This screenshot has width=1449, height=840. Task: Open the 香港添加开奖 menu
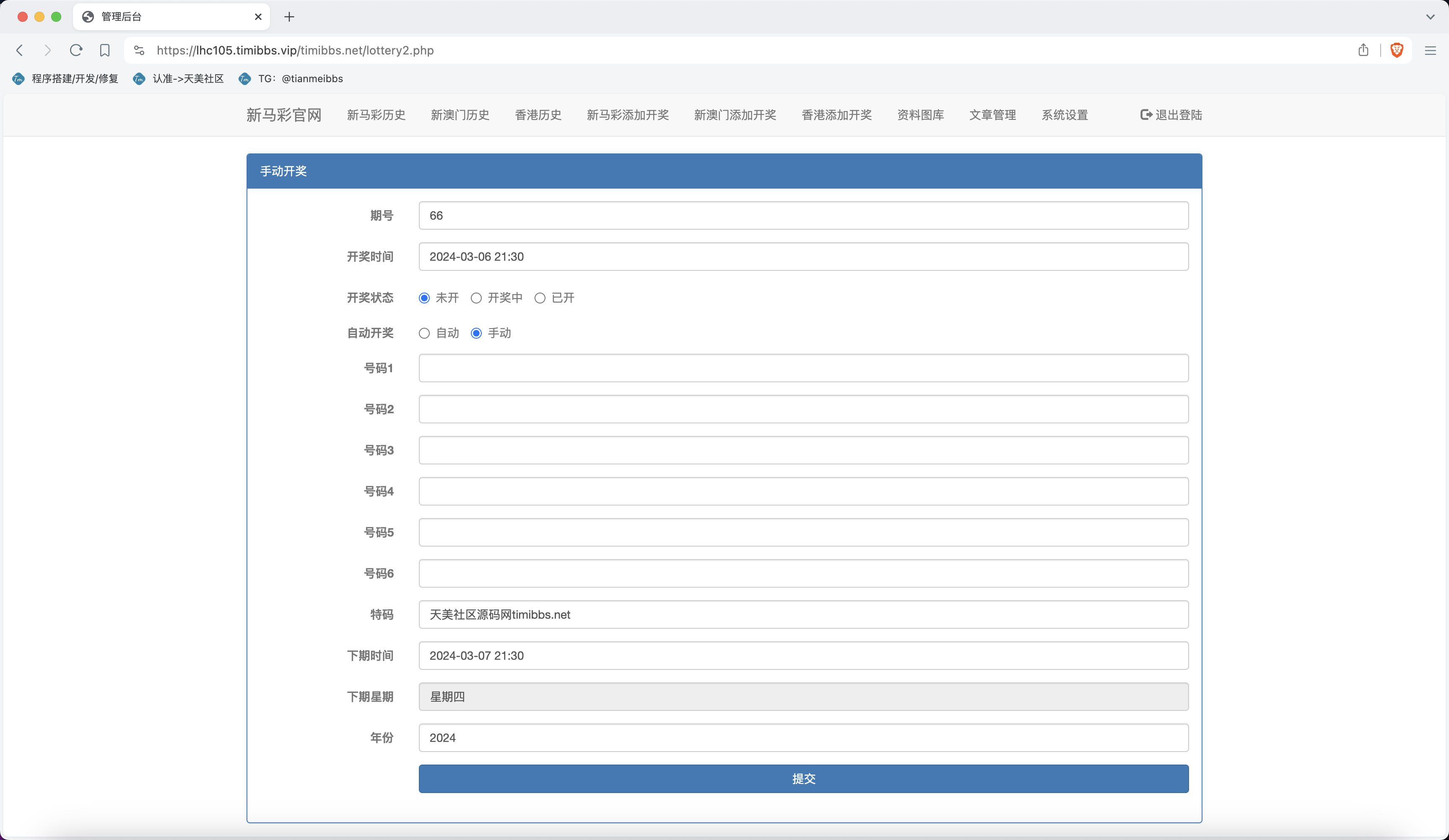(x=836, y=115)
